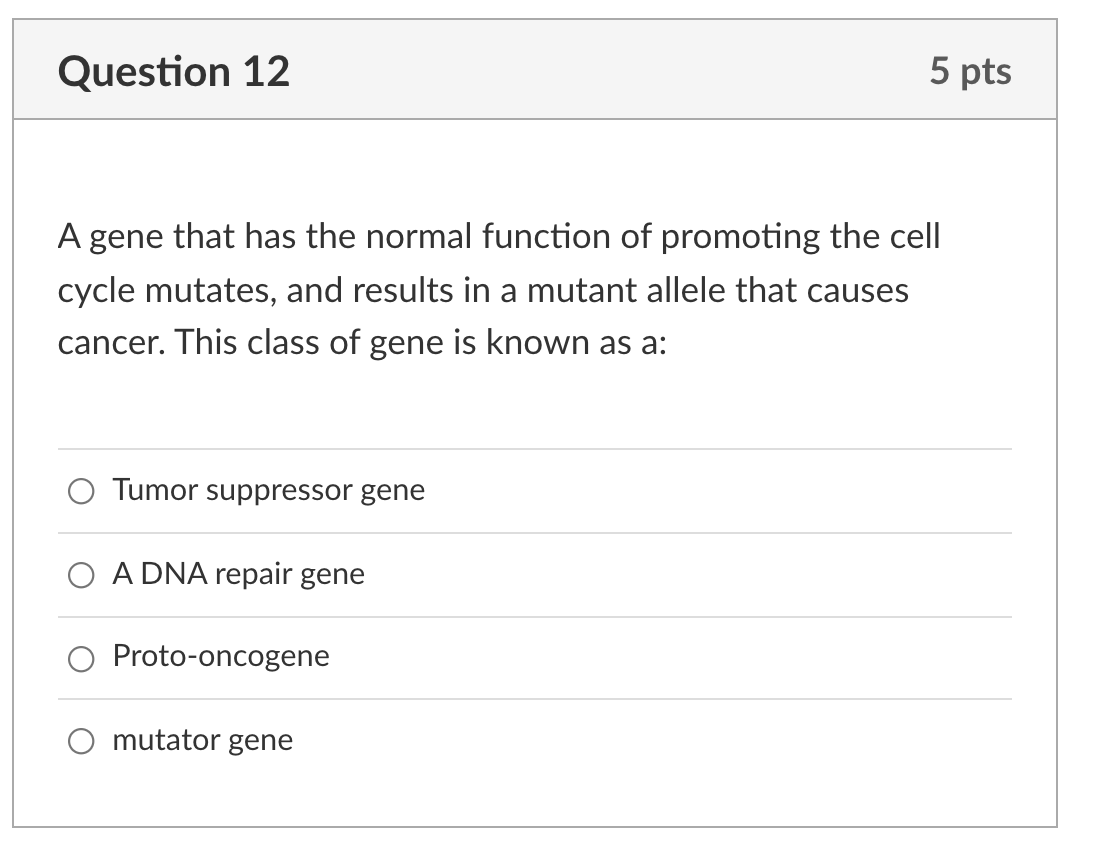
Task: Select the A DNA repair gene option
Action: 81,574
